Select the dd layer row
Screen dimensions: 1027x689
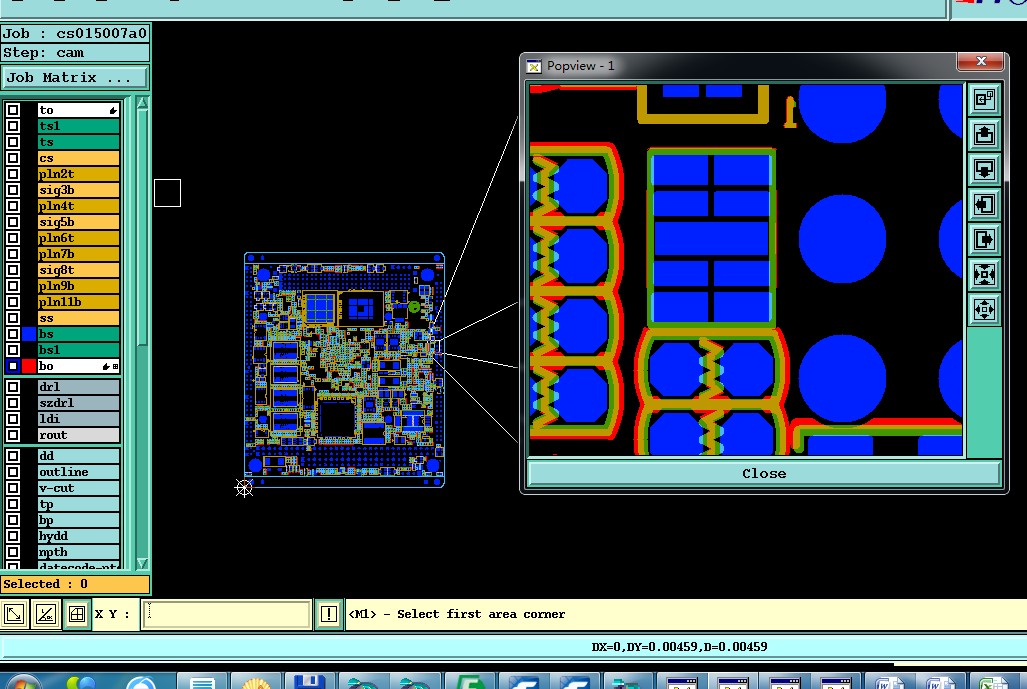tap(79, 455)
